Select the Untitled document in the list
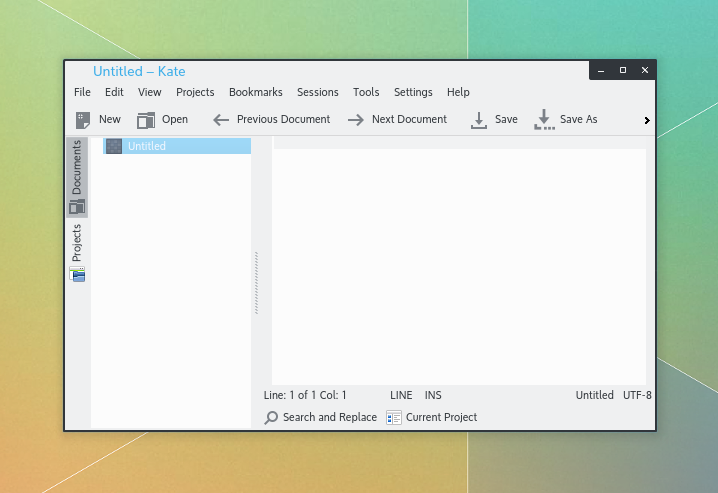The width and height of the screenshot is (718, 493). pyautogui.click(x=177, y=146)
